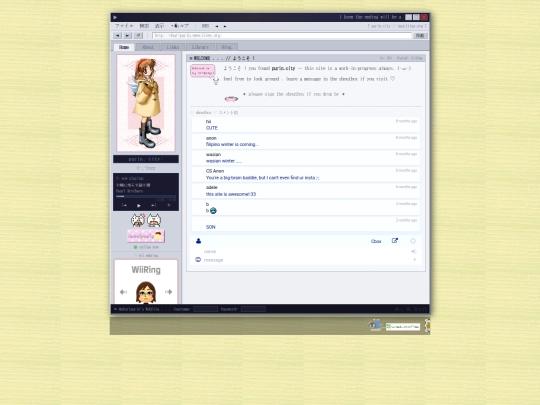The height and width of the screenshot is (405, 540).
Task: Seek along the music player progress bar
Action: (x=146, y=196)
